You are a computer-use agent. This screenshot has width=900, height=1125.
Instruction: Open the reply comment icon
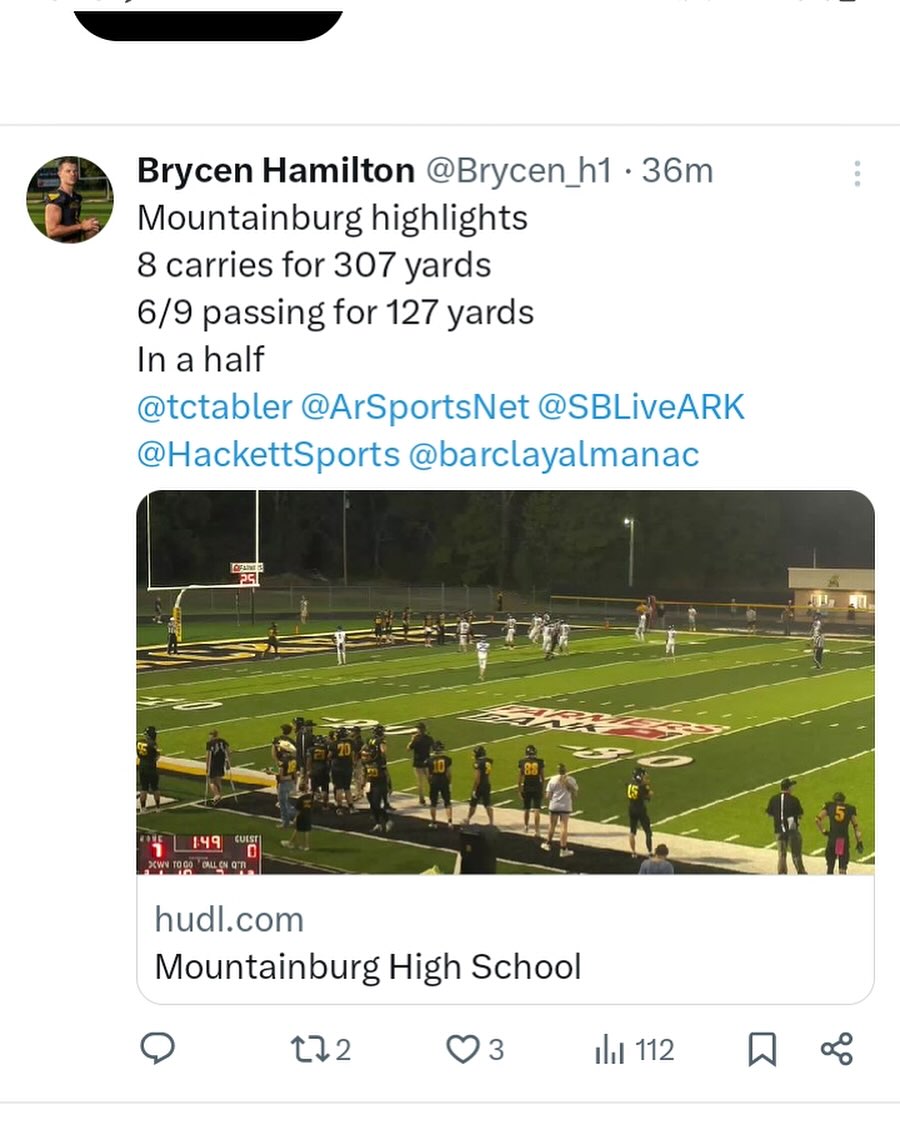157,1048
